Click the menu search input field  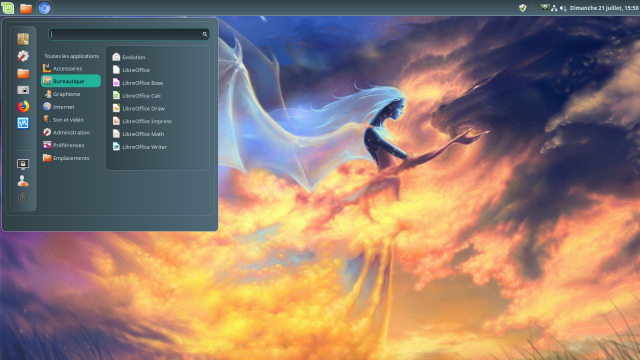129,34
